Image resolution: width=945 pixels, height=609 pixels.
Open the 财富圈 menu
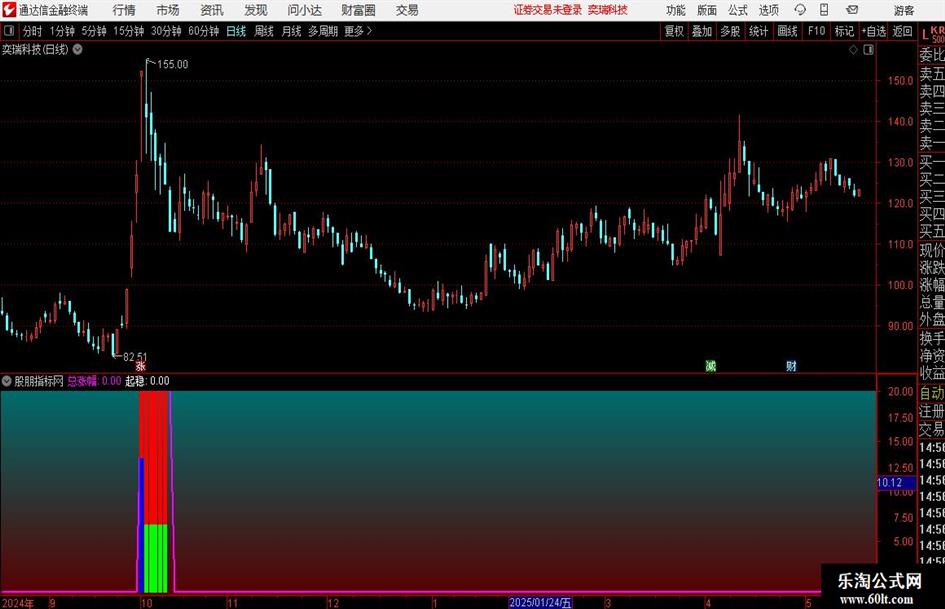[358, 10]
